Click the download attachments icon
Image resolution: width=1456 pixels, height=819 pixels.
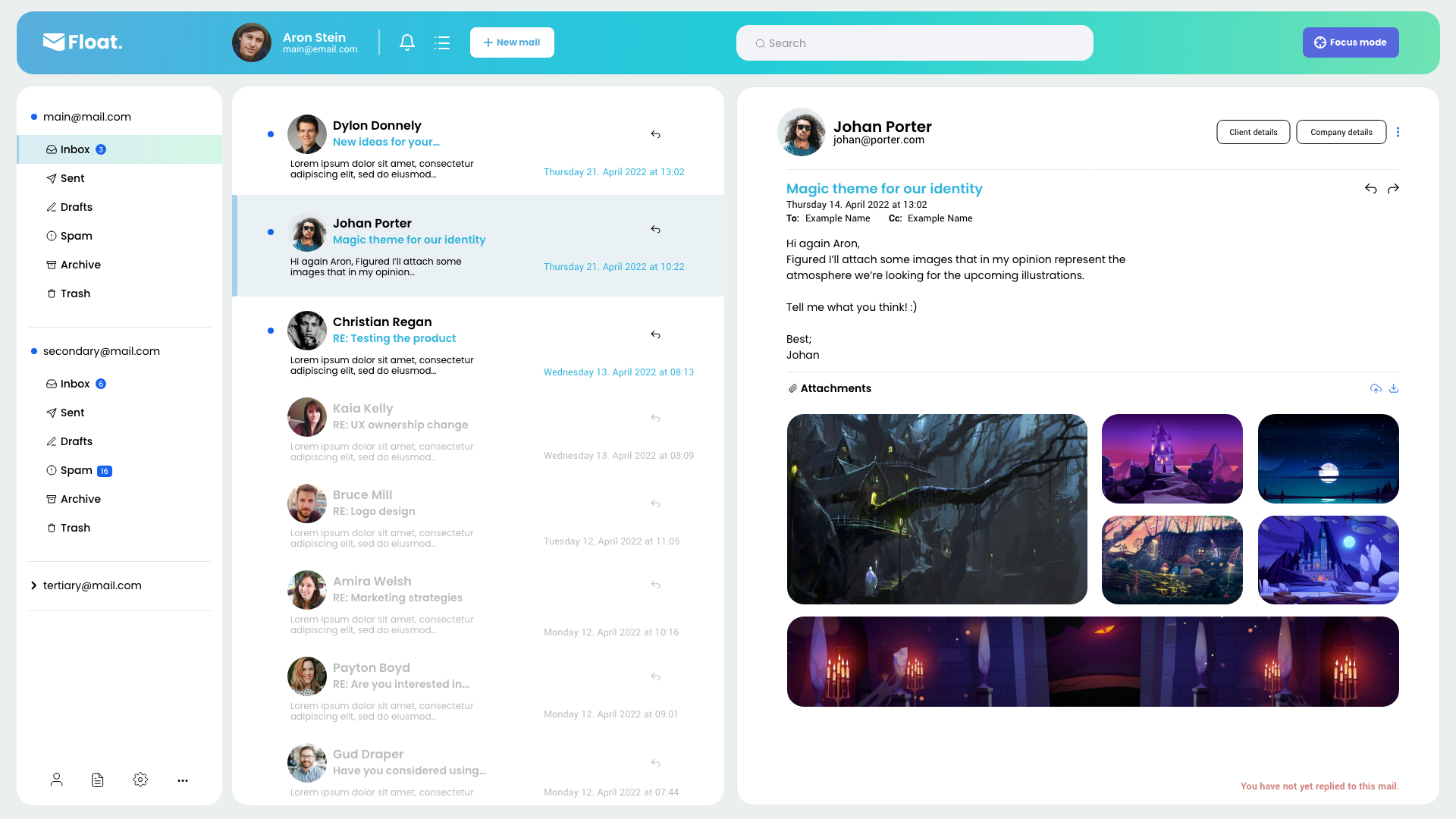point(1394,388)
